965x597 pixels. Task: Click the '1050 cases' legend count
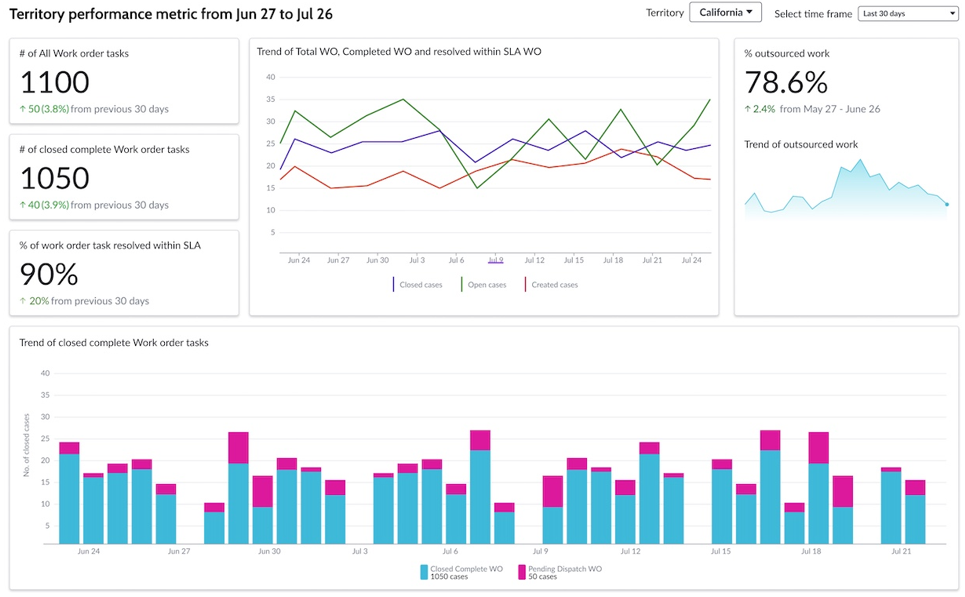point(449,577)
